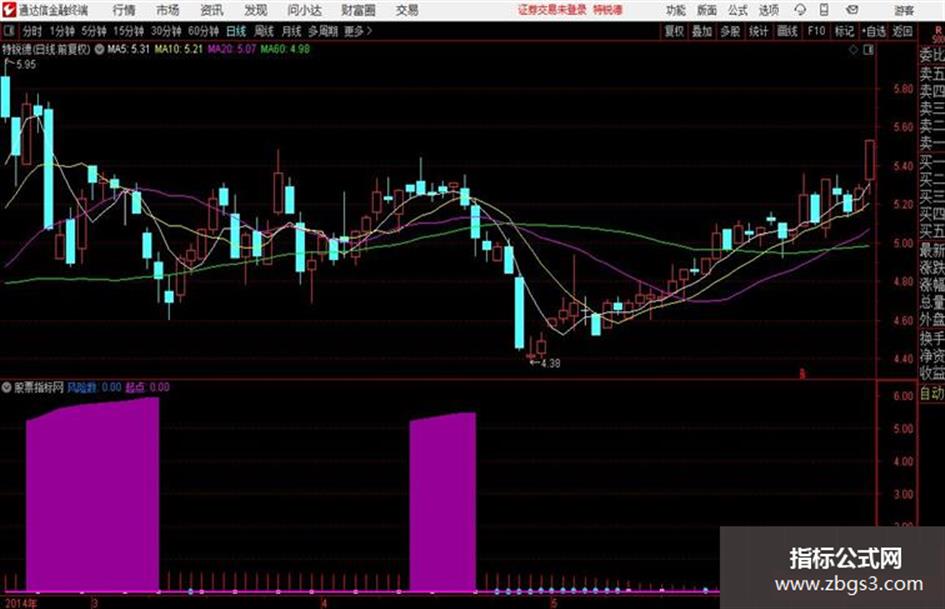This screenshot has width=945, height=609.
Task: Switch to the 分时 period tab
Action: (x=32, y=31)
